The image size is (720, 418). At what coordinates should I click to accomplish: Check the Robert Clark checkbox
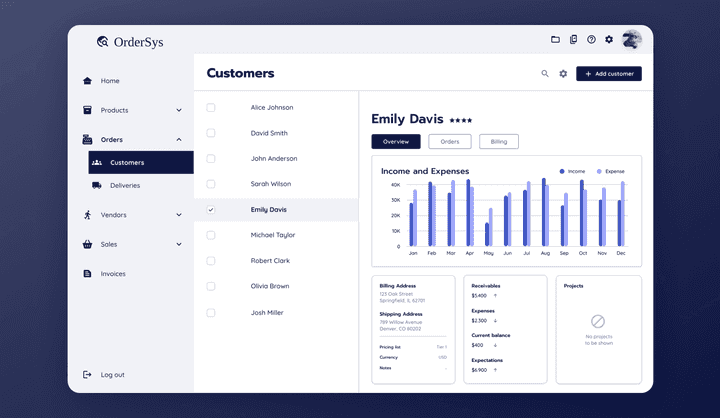tap(211, 260)
